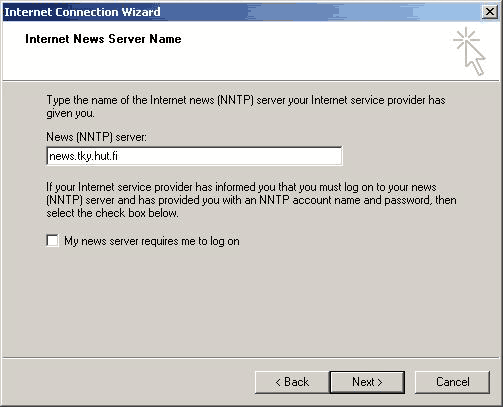Click the 'Type the name of the Internet news' instruction
This screenshot has height=407, width=503.
(246, 100)
